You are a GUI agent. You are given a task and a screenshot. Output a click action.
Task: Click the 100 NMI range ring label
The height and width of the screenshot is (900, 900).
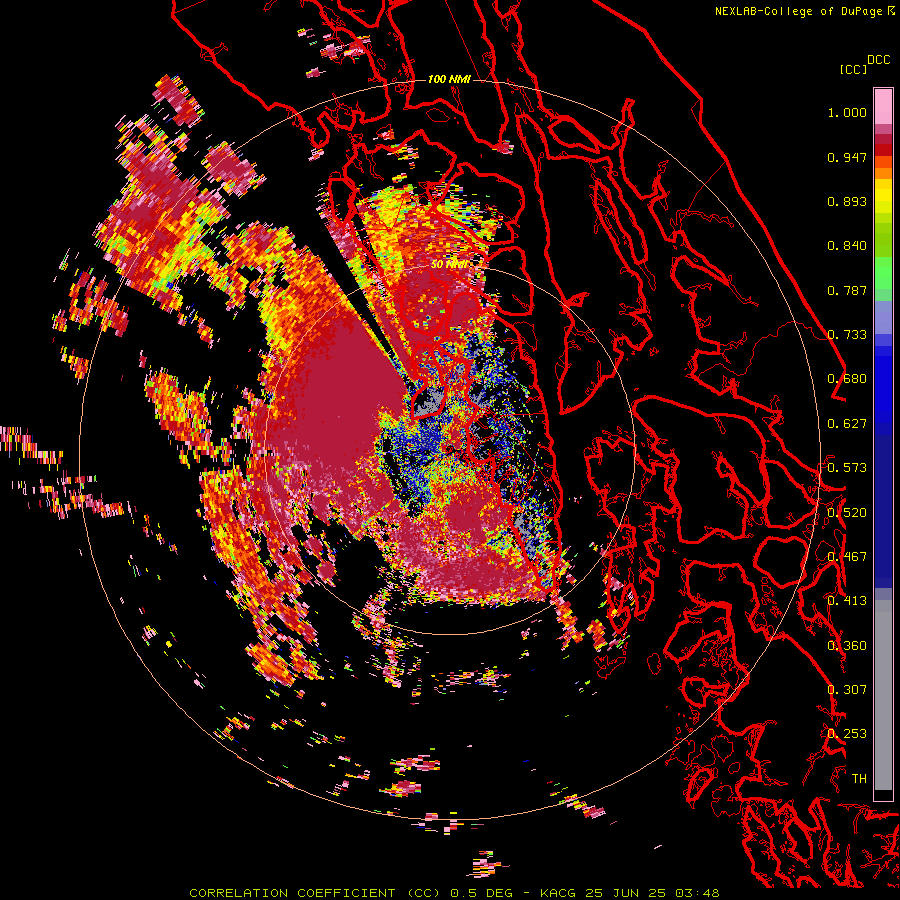pos(449,79)
